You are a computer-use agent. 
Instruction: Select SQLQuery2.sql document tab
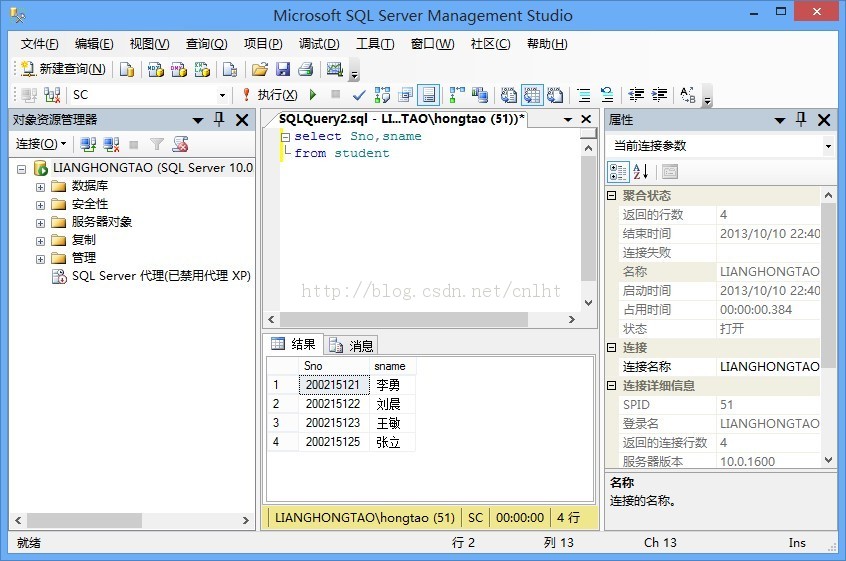[x=400, y=119]
